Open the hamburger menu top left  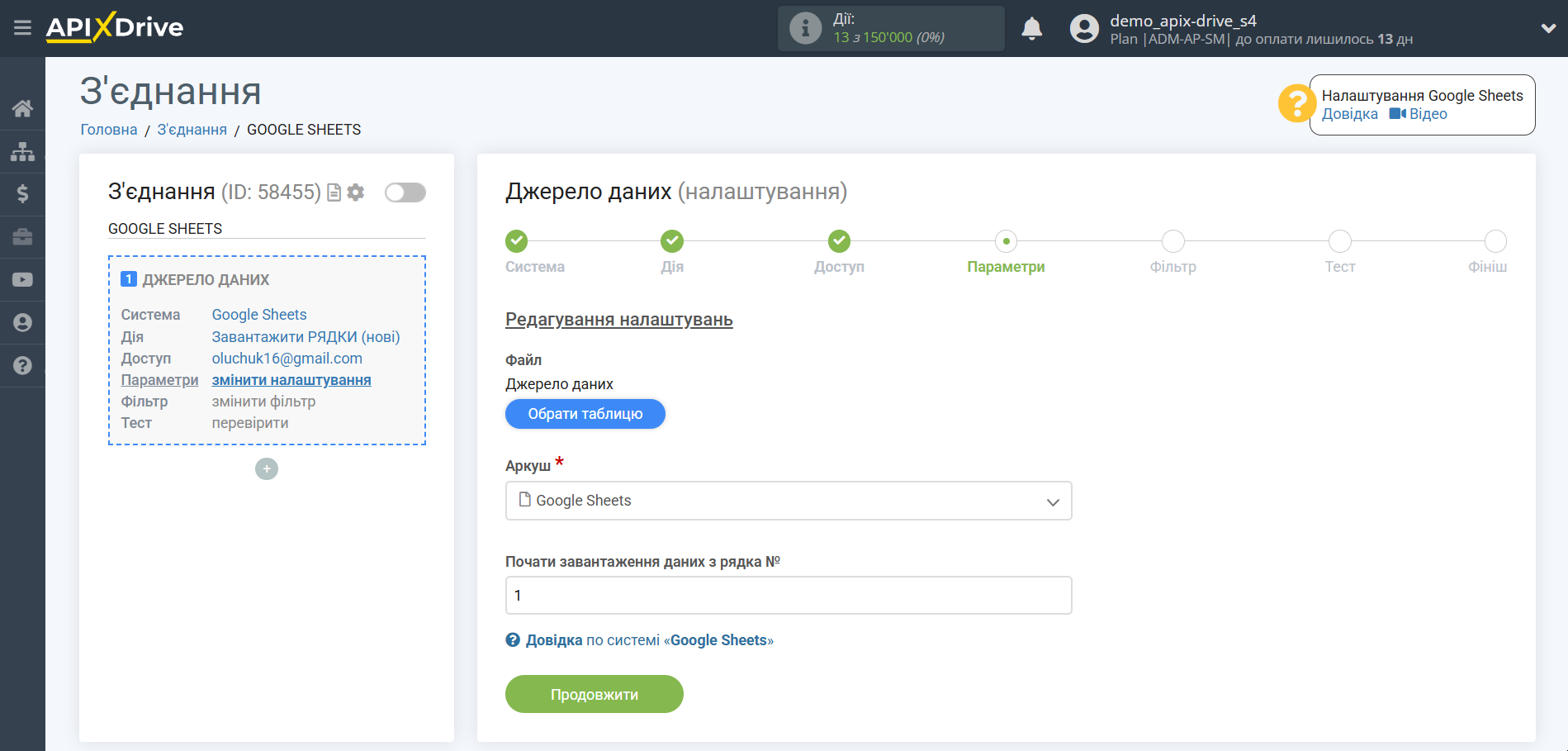click(x=22, y=27)
